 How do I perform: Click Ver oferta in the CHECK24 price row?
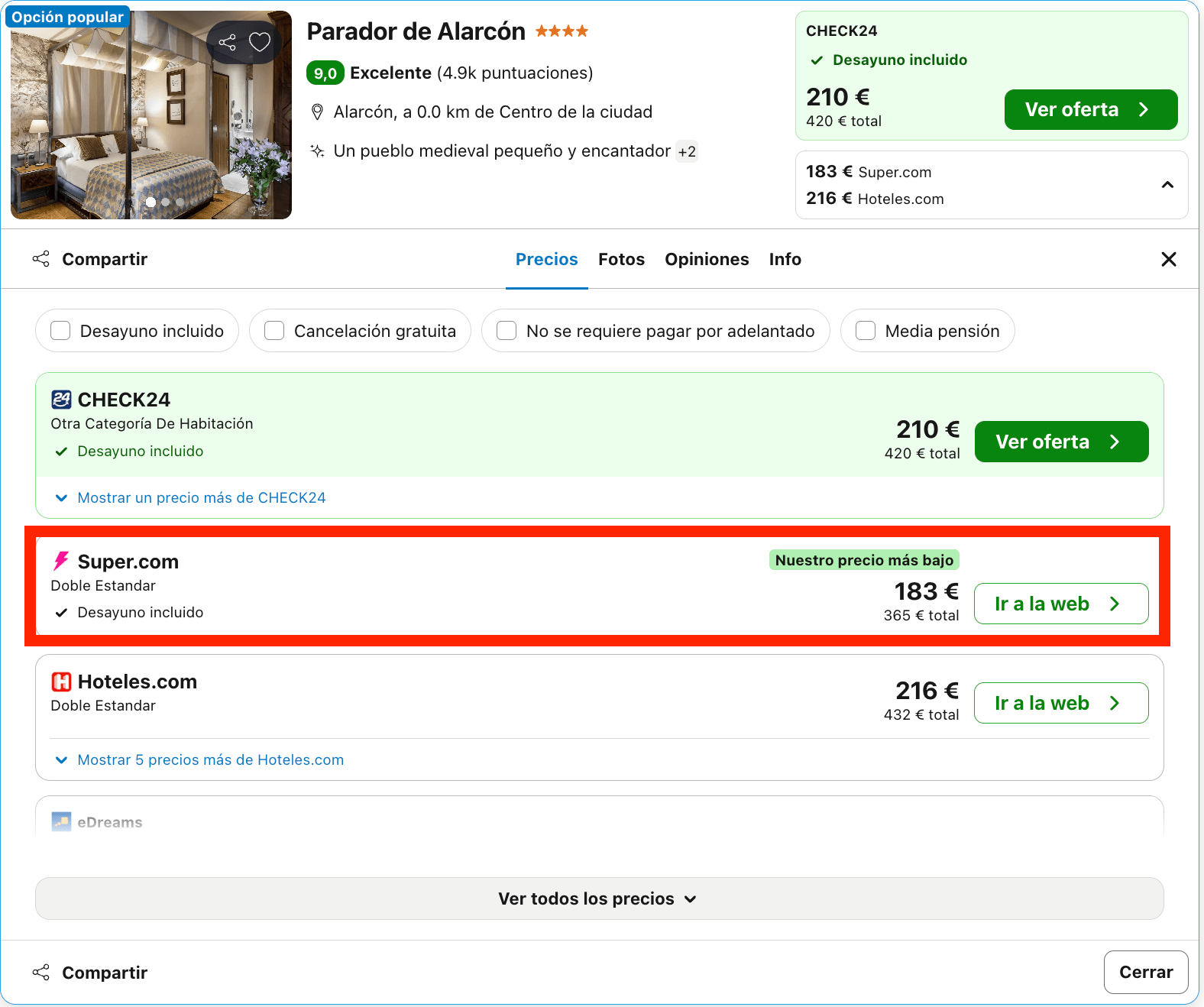coord(1062,442)
